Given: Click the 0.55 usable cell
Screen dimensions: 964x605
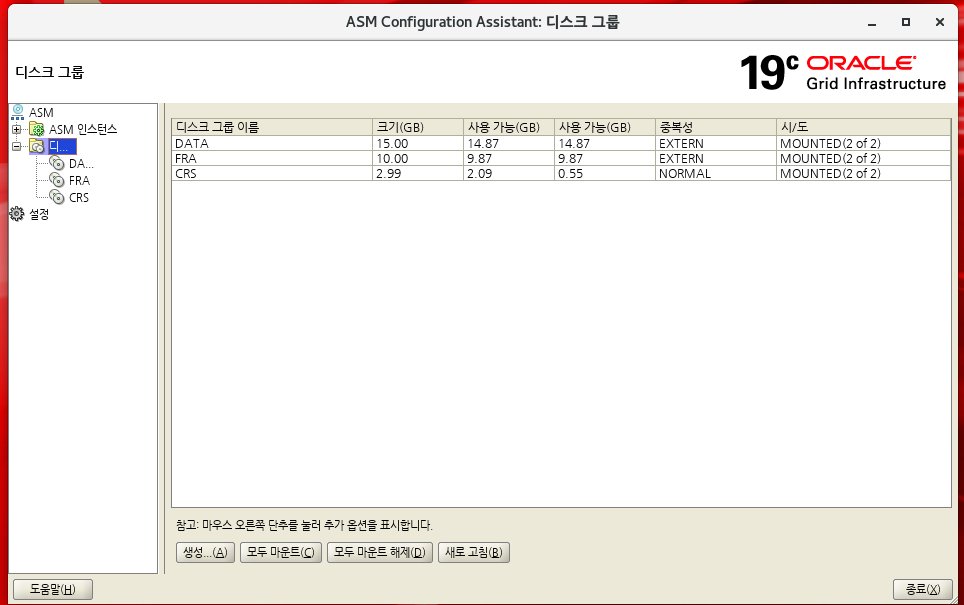Looking at the screenshot, I should click(x=605, y=173).
